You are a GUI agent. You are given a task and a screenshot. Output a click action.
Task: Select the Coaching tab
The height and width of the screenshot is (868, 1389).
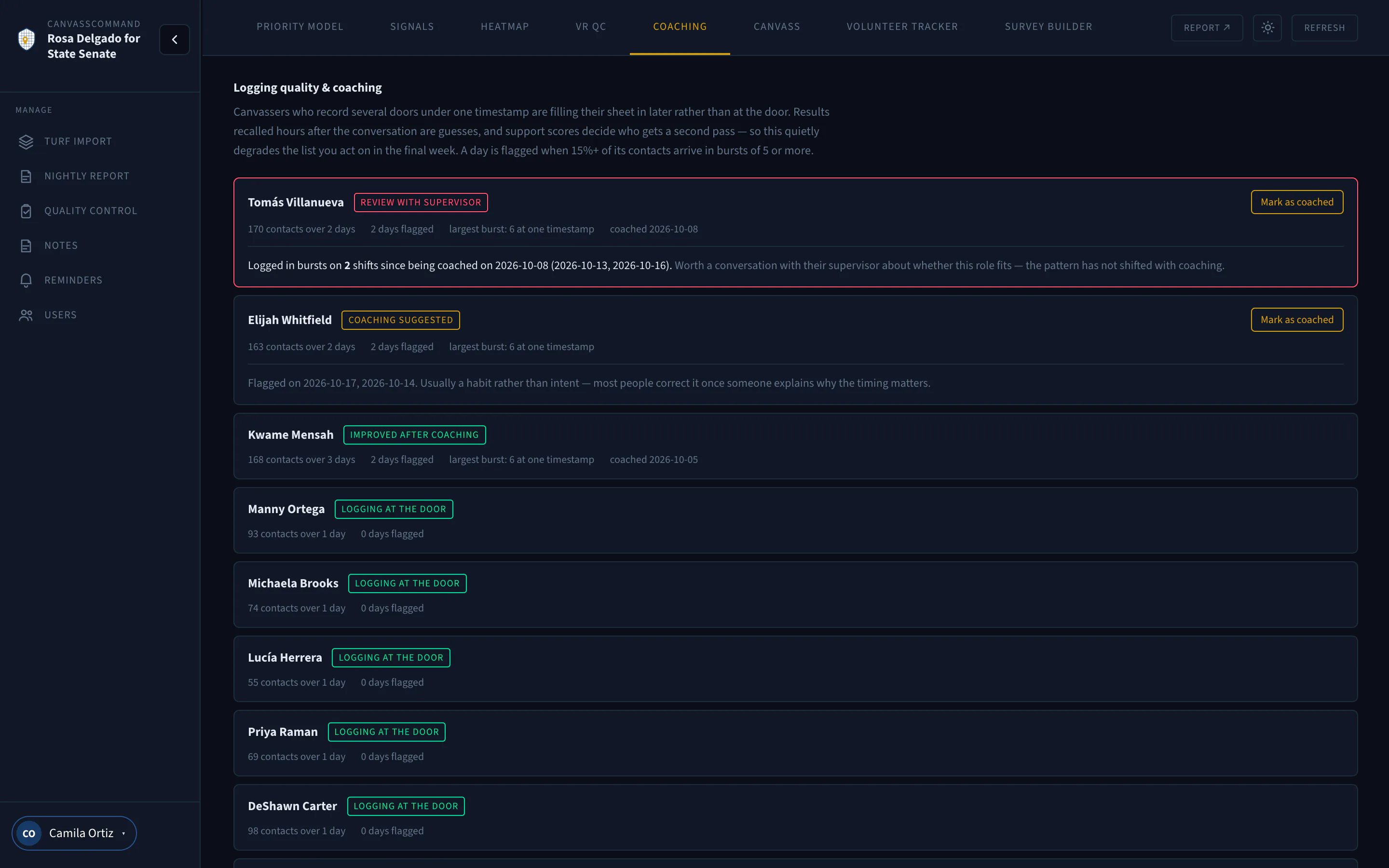(x=680, y=27)
